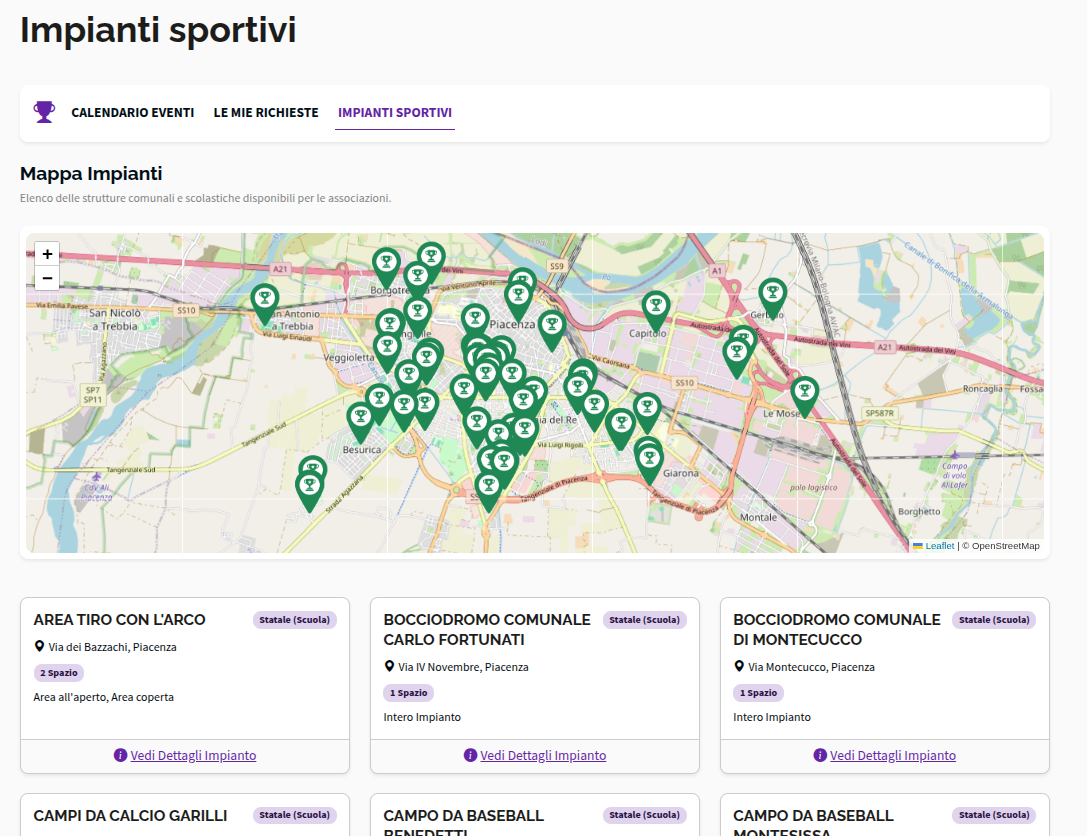Click 1 Spazio badge in Carlo Fortunati card
The image size is (1087, 836).
pos(408,693)
